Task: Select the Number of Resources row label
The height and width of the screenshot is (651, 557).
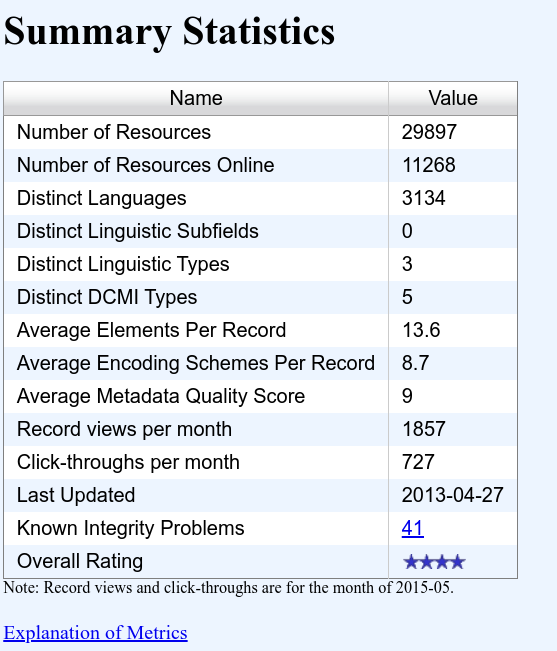Action: (114, 132)
